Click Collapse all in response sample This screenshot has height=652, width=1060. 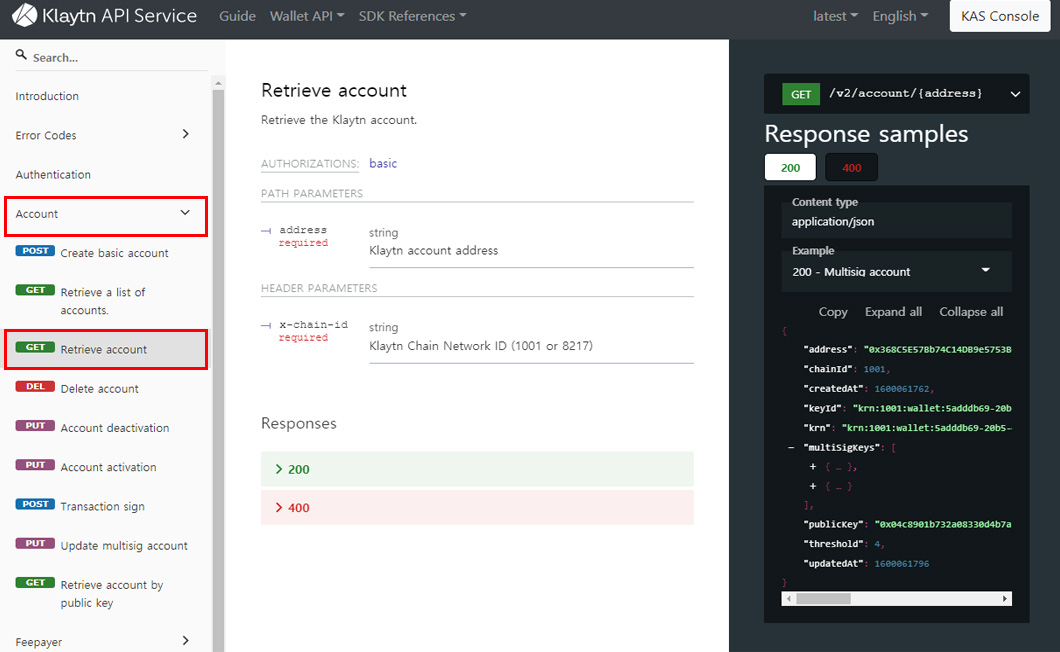[971, 312]
